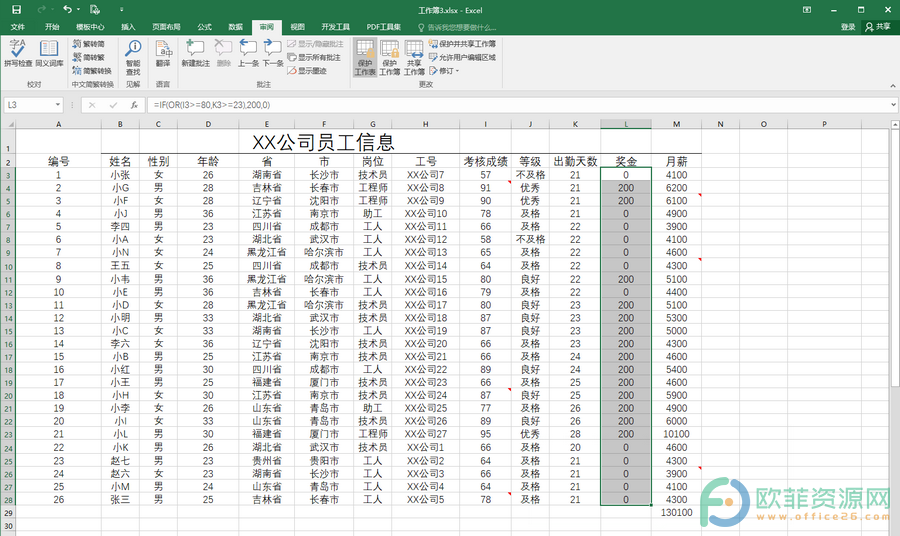The width and height of the screenshot is (900, 536).
Task: Click the confirm checkmark icon in the formula bar
Action: (113, 105)
